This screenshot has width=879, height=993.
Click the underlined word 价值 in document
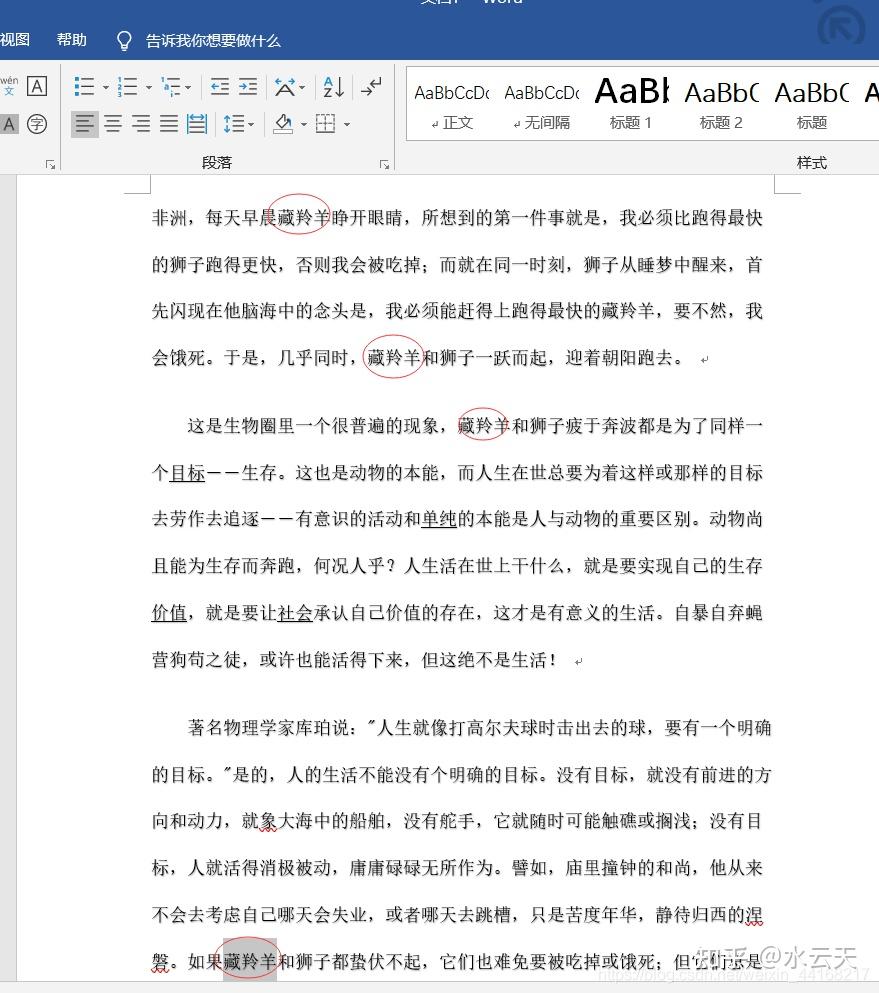(169, 612)
